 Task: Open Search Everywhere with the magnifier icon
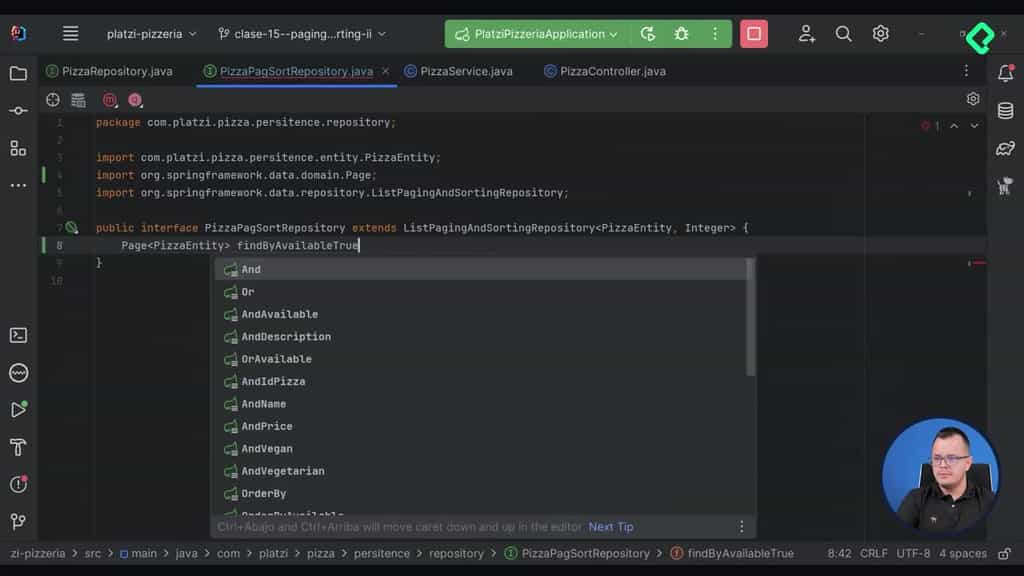pyautogui.click(x=844, y=33)
